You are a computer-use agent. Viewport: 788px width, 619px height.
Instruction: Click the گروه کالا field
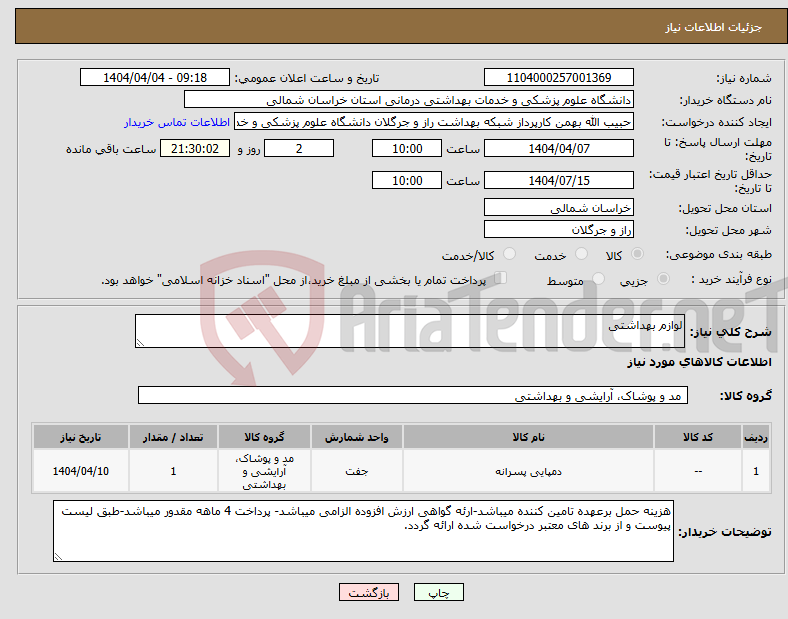point(413,395)
